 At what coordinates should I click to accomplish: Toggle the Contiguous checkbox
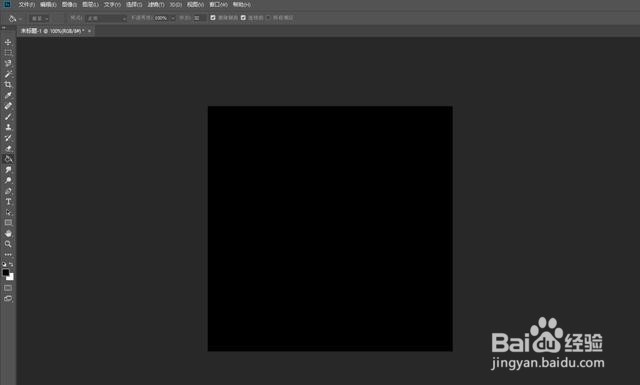[243, 18]
